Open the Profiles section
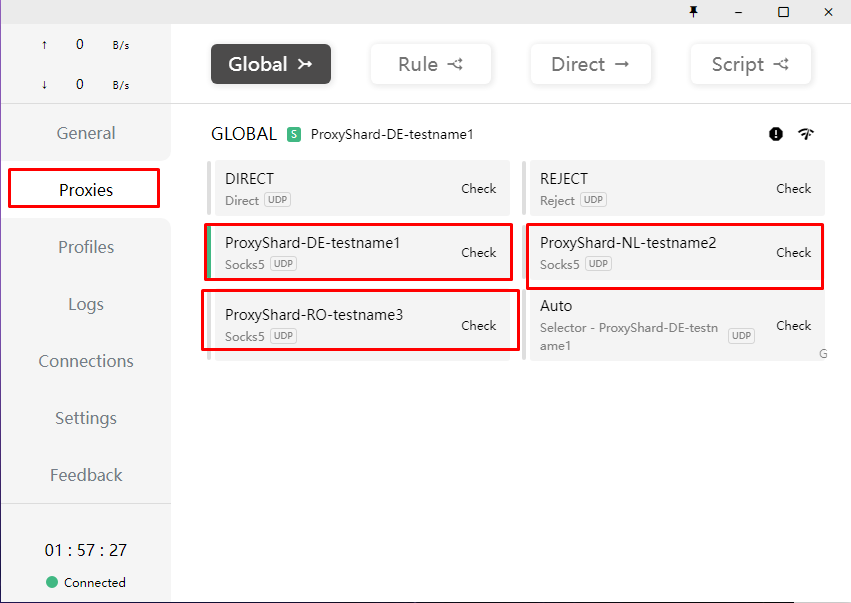851x603 pixels. pyautogui.click(x=86, y=247)
